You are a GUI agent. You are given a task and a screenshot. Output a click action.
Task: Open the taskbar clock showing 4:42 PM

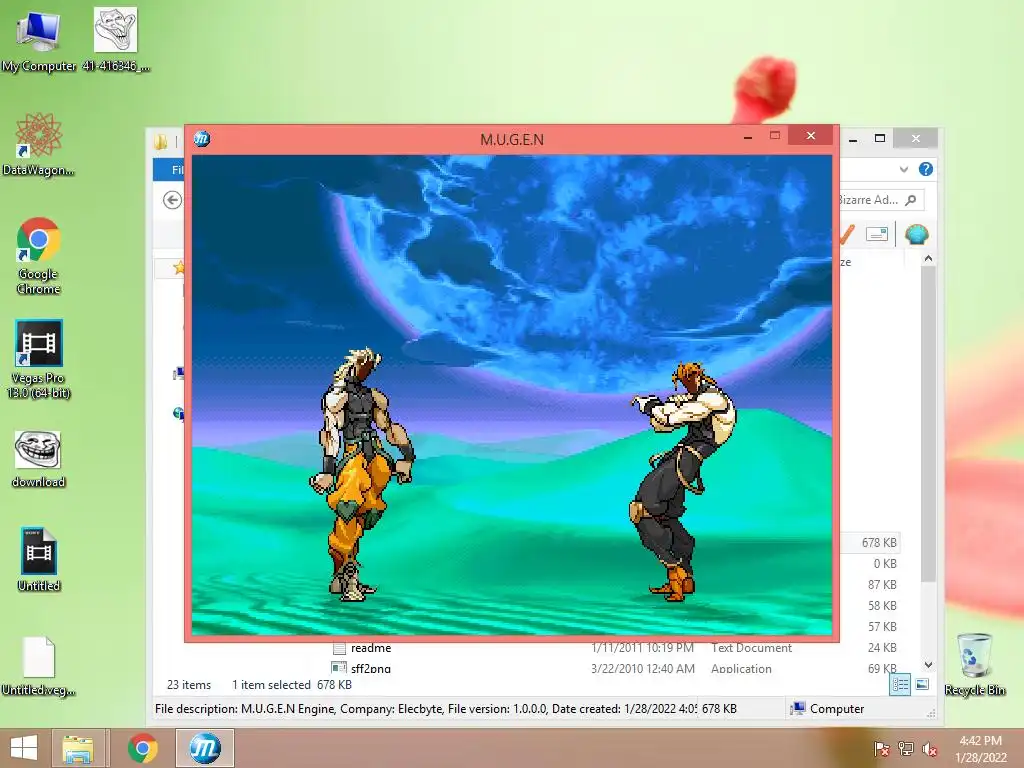click(980, 749)
